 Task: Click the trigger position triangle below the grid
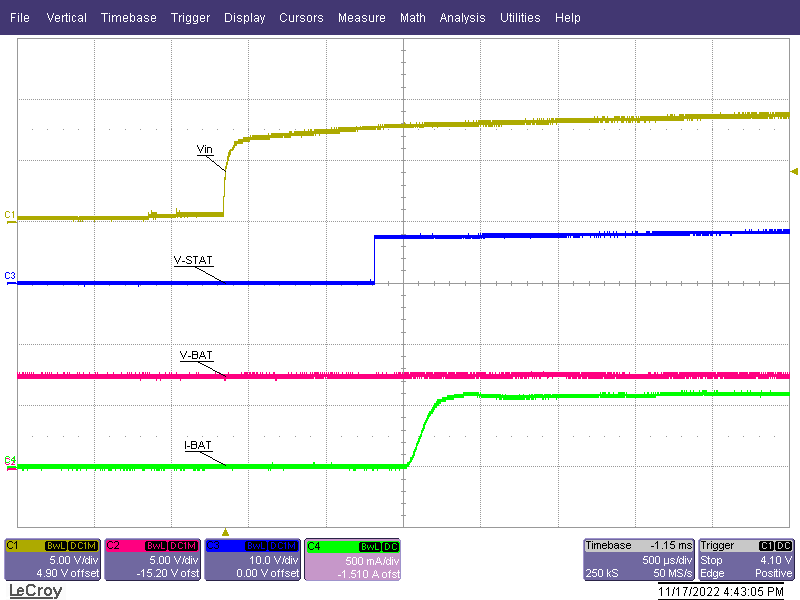coord(225,532)
